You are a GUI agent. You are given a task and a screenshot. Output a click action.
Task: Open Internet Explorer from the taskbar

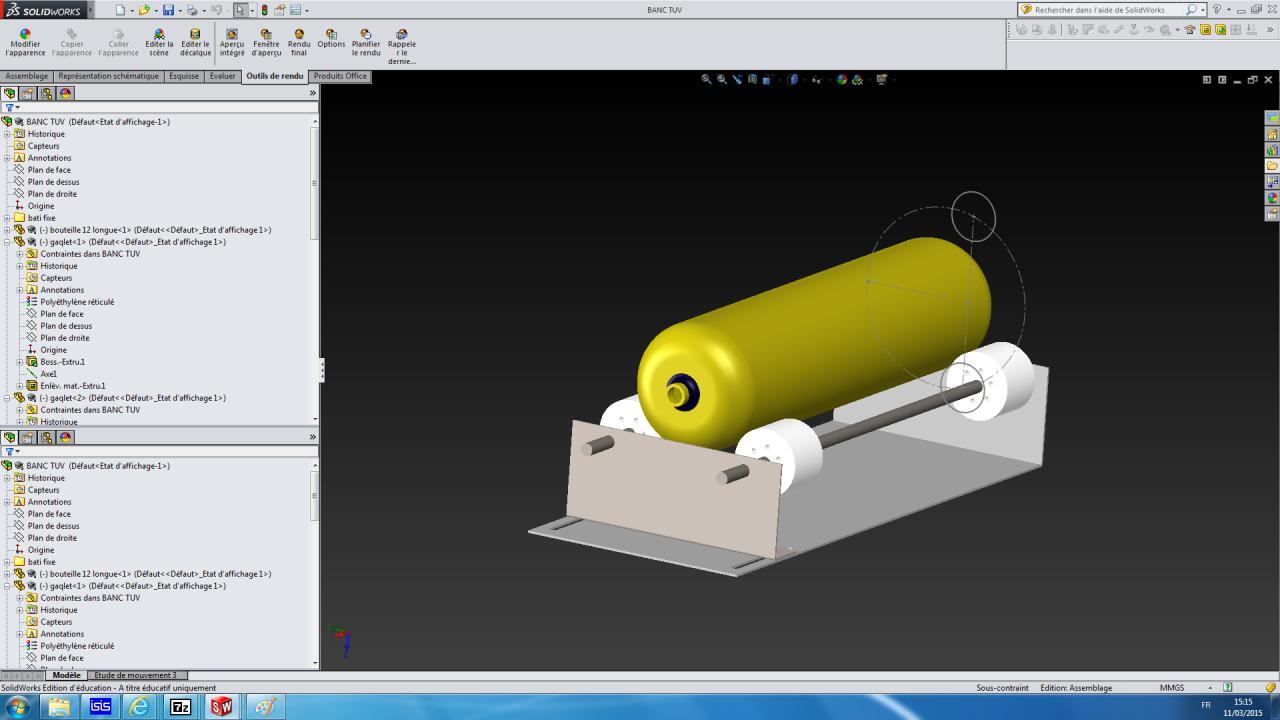(140, 707)
